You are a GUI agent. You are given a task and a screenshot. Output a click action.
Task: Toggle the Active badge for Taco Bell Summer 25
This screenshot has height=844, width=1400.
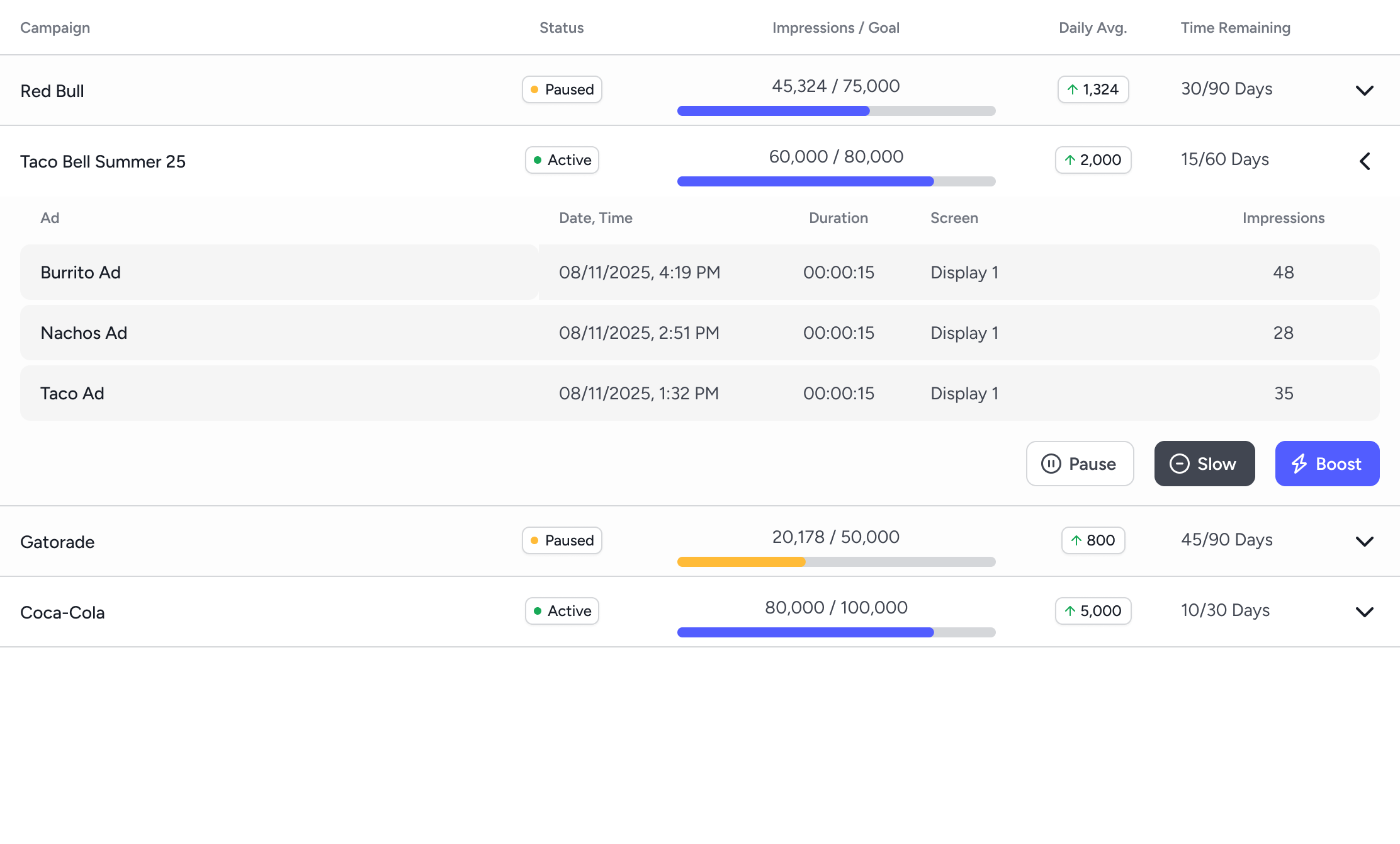click(562, 160)
